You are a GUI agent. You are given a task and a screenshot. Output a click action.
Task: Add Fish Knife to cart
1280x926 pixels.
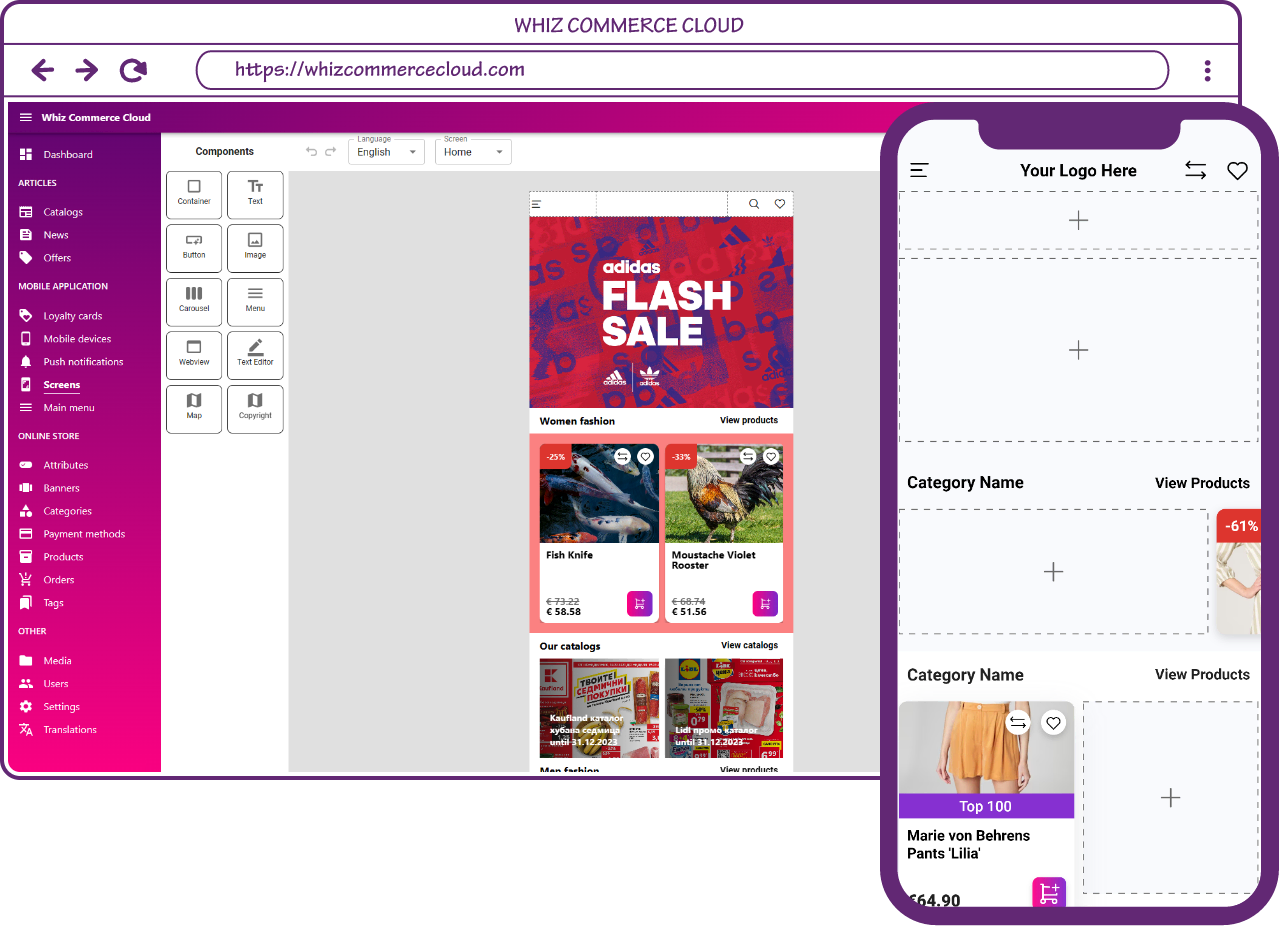coord(639,604)
